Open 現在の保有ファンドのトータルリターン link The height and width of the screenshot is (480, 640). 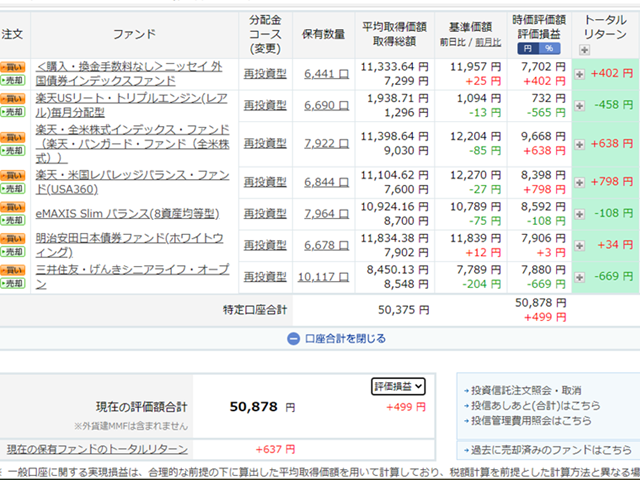[x=97, y=450]
